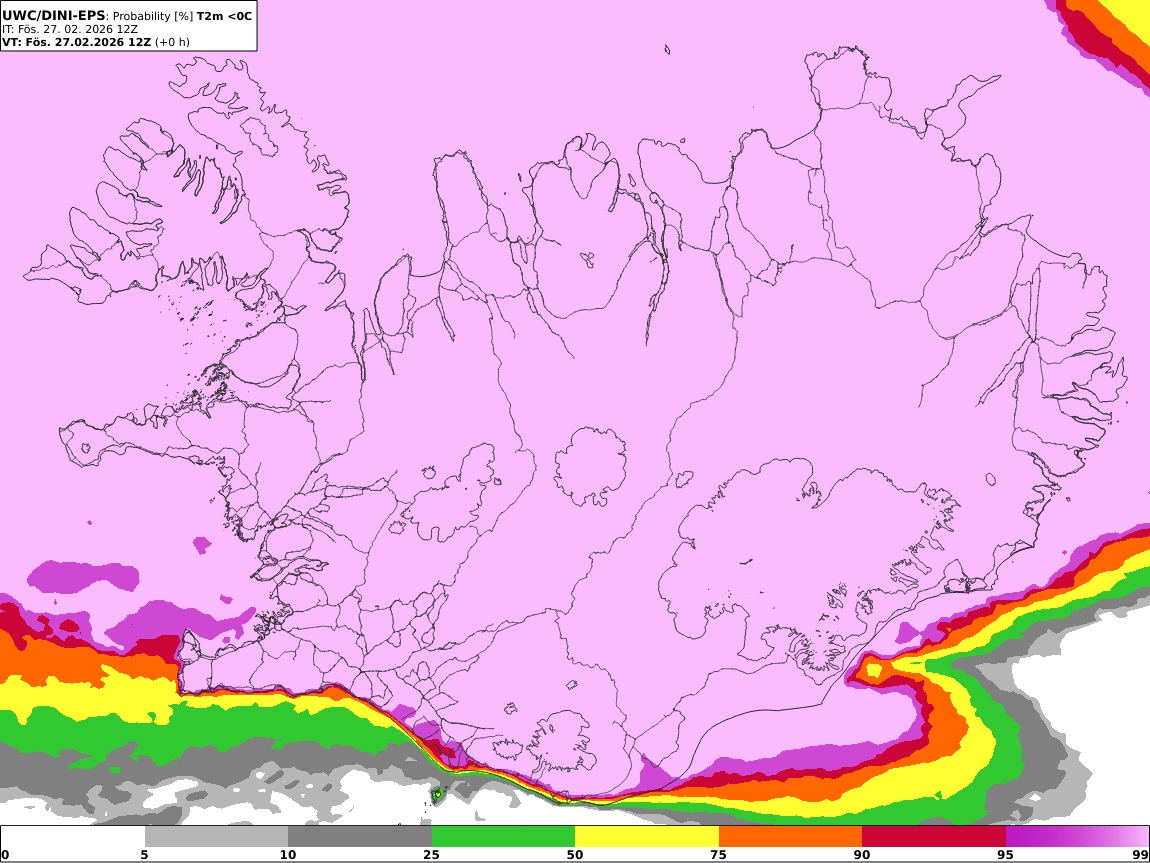Click the orange 75–90% colorbar segment

[x=791, y=837]
